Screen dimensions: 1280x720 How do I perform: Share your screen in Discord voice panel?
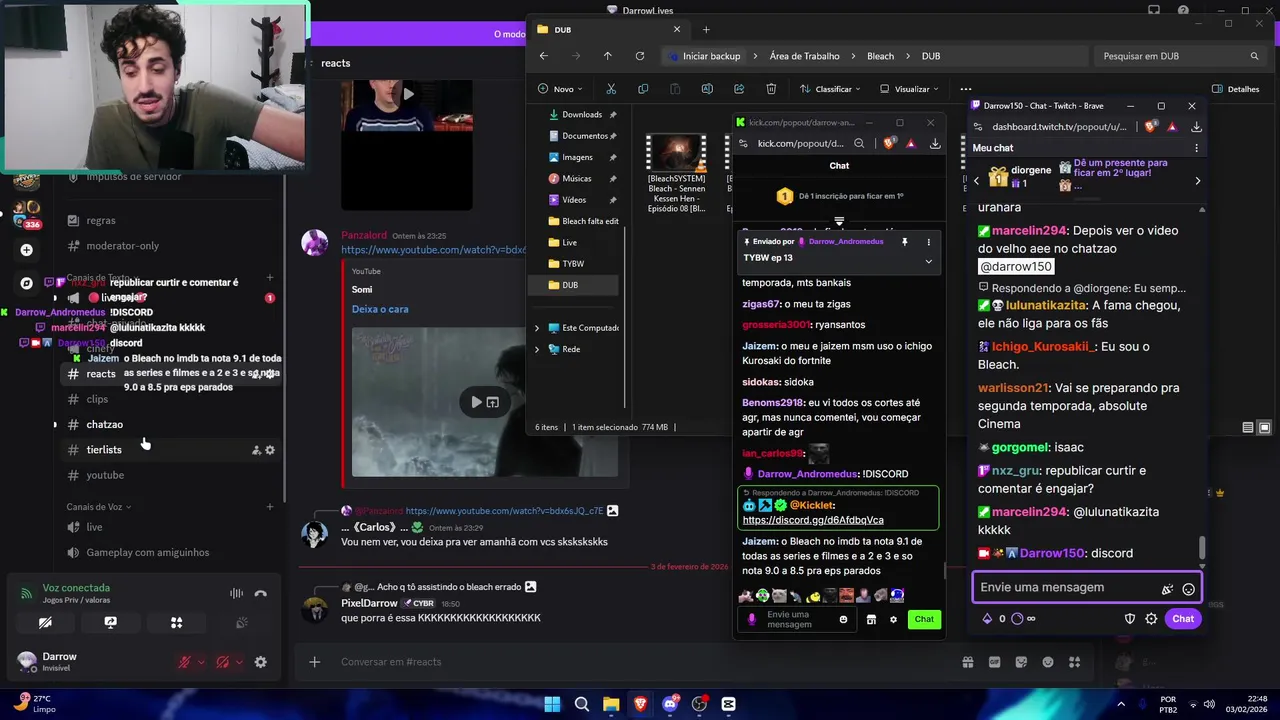(110, 622)
